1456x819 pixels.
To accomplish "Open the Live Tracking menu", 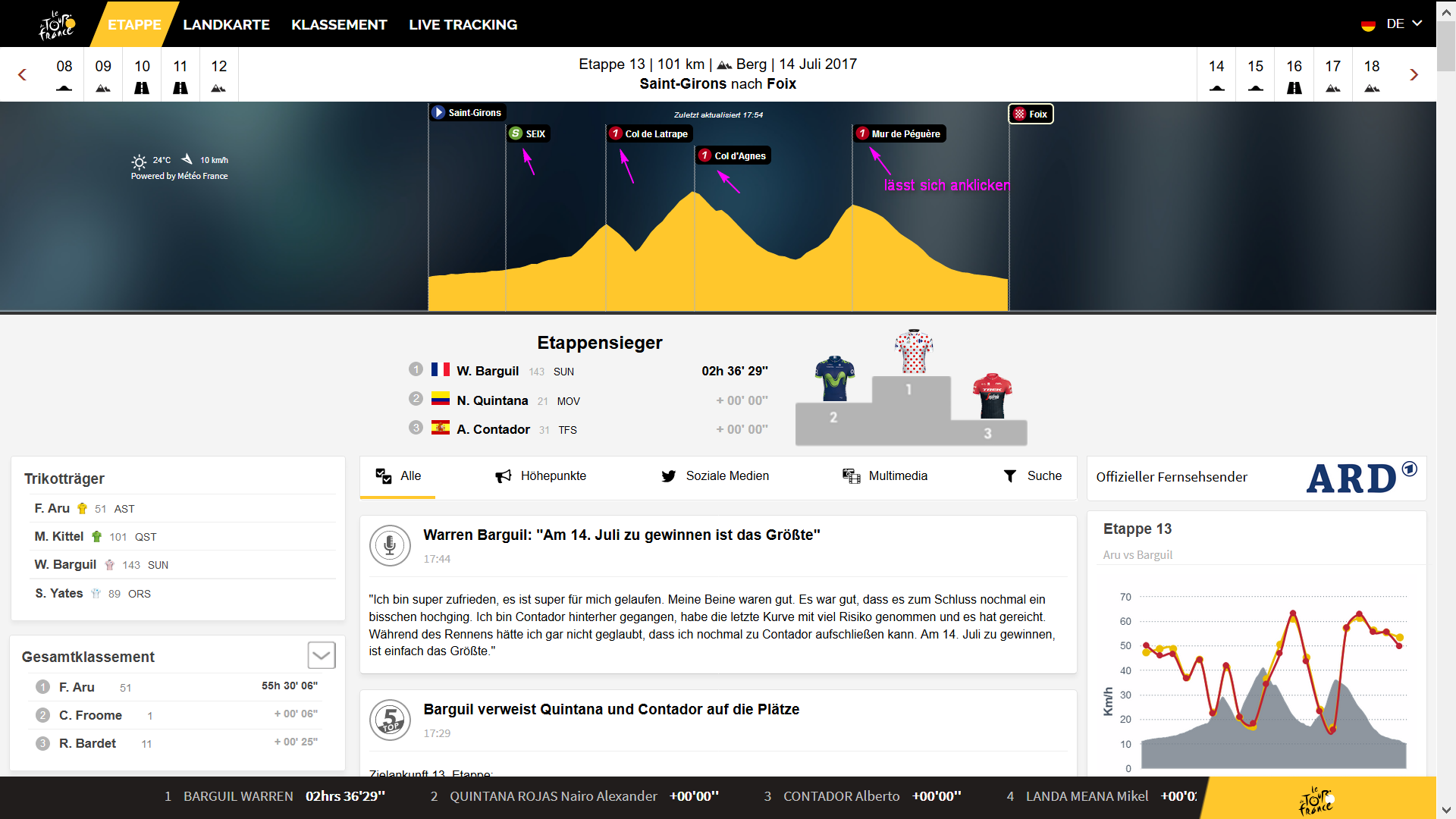I will (x=463, y=24).
